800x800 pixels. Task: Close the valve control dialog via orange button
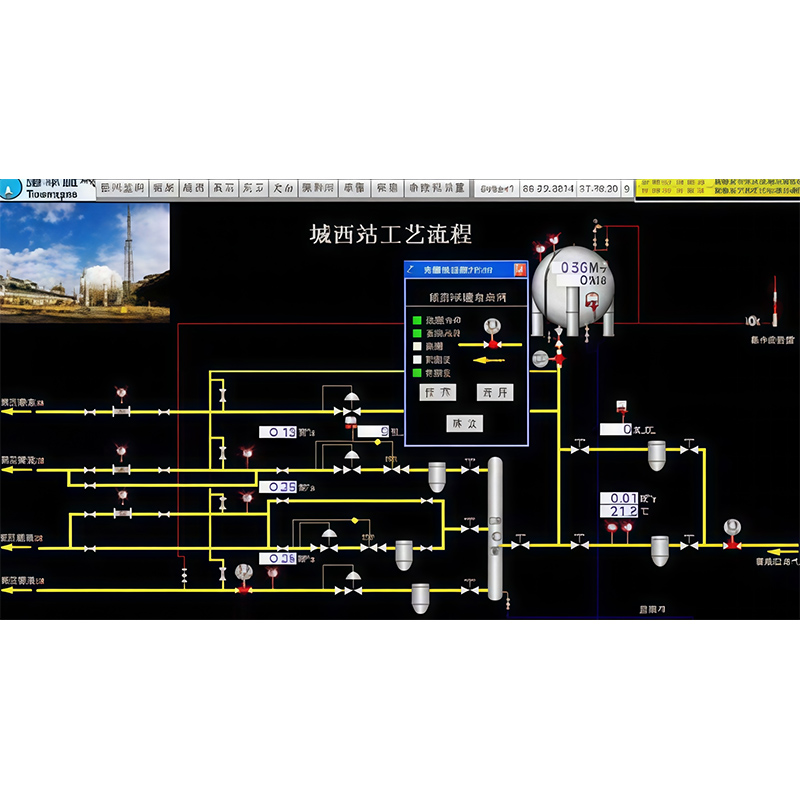pyautogui.click(x=519, y=269)
